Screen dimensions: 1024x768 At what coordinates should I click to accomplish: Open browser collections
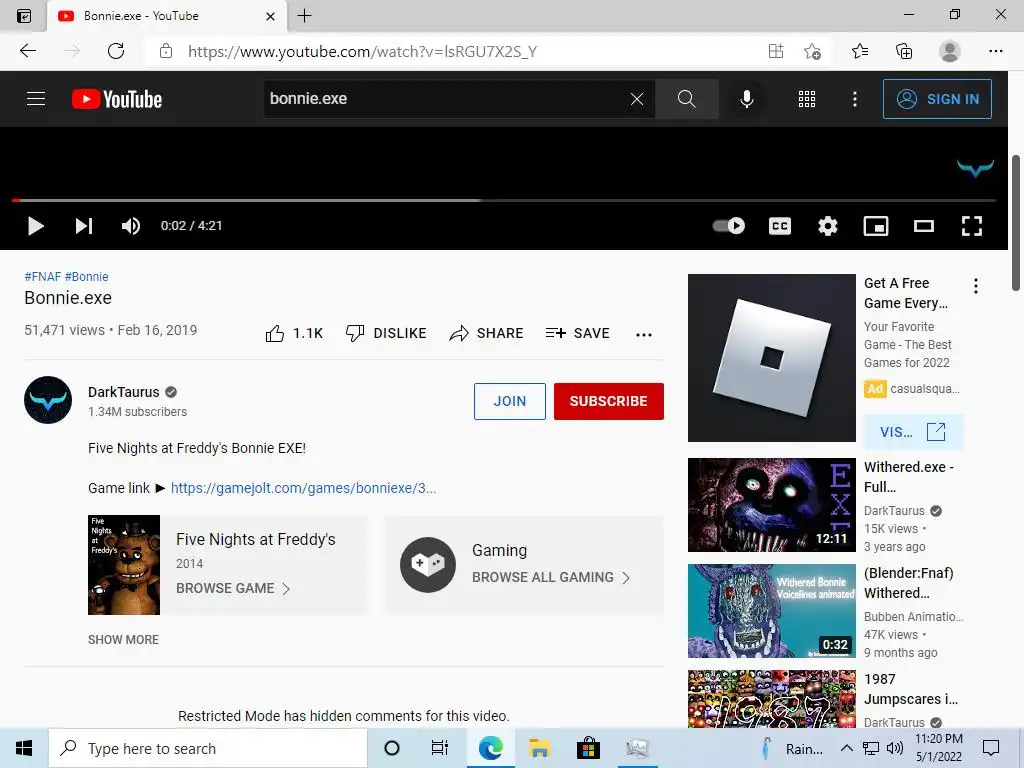point(904,51)
